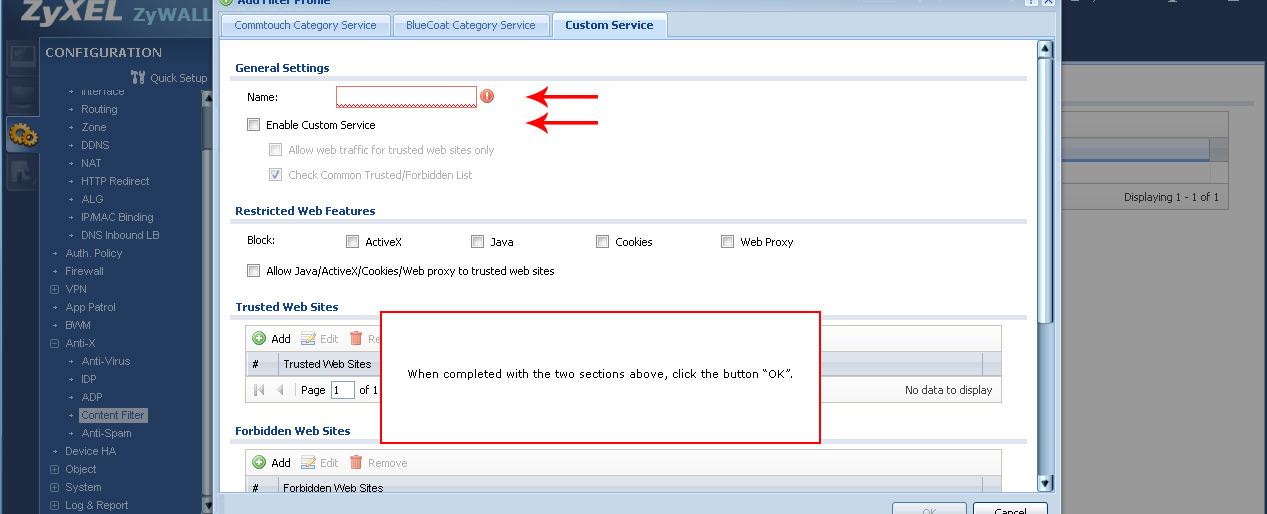Allow Java/ActiveX/Cookies/Web proxy to trusted sites
This screenshot has height=514, width=1267.
click(253, 271)
